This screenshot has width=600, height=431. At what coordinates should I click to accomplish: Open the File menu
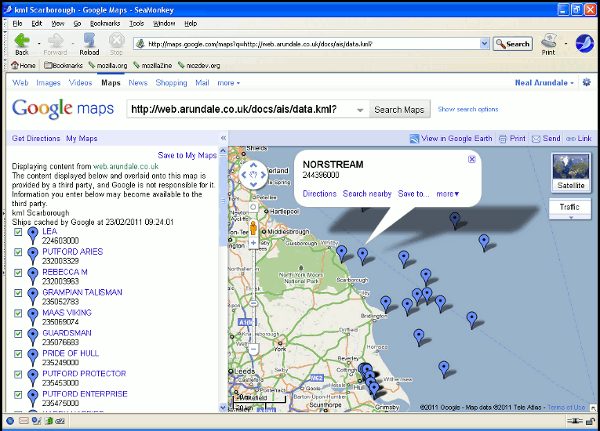pyautogui.click(x=18, y=23)
